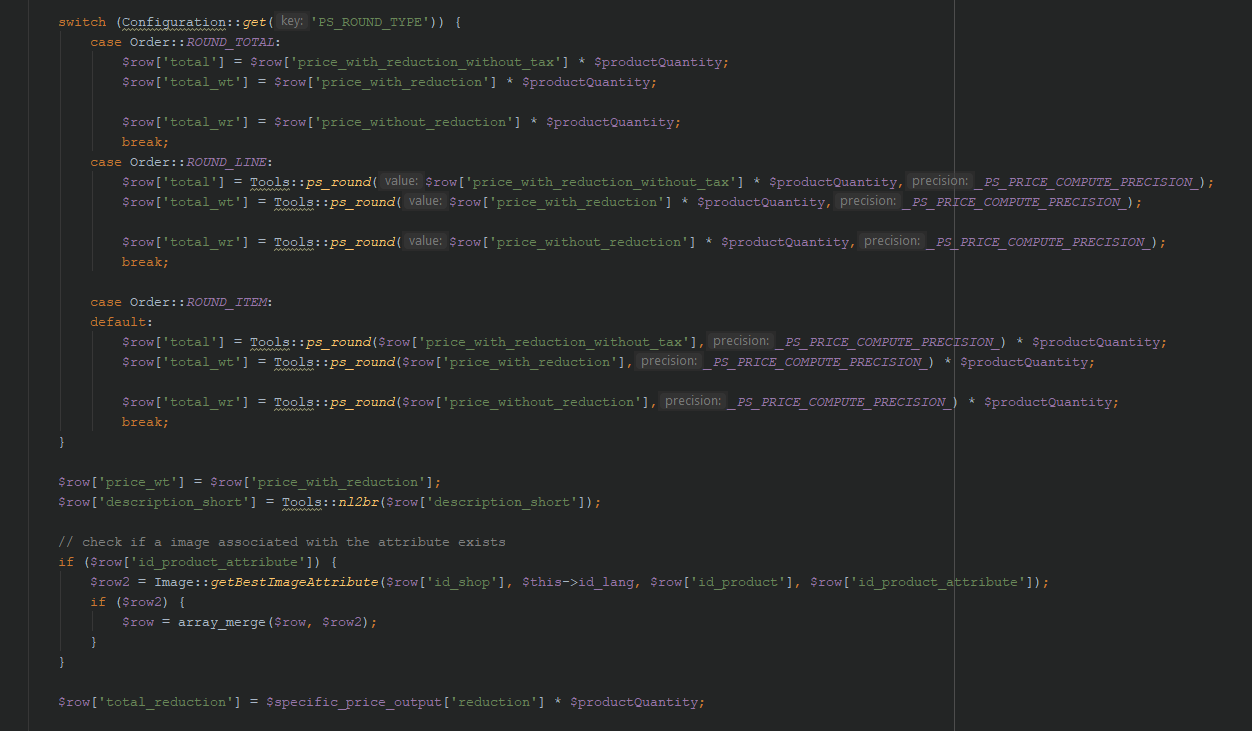
Task: Click the closing brace of the switch block
Action: [62, 442]
